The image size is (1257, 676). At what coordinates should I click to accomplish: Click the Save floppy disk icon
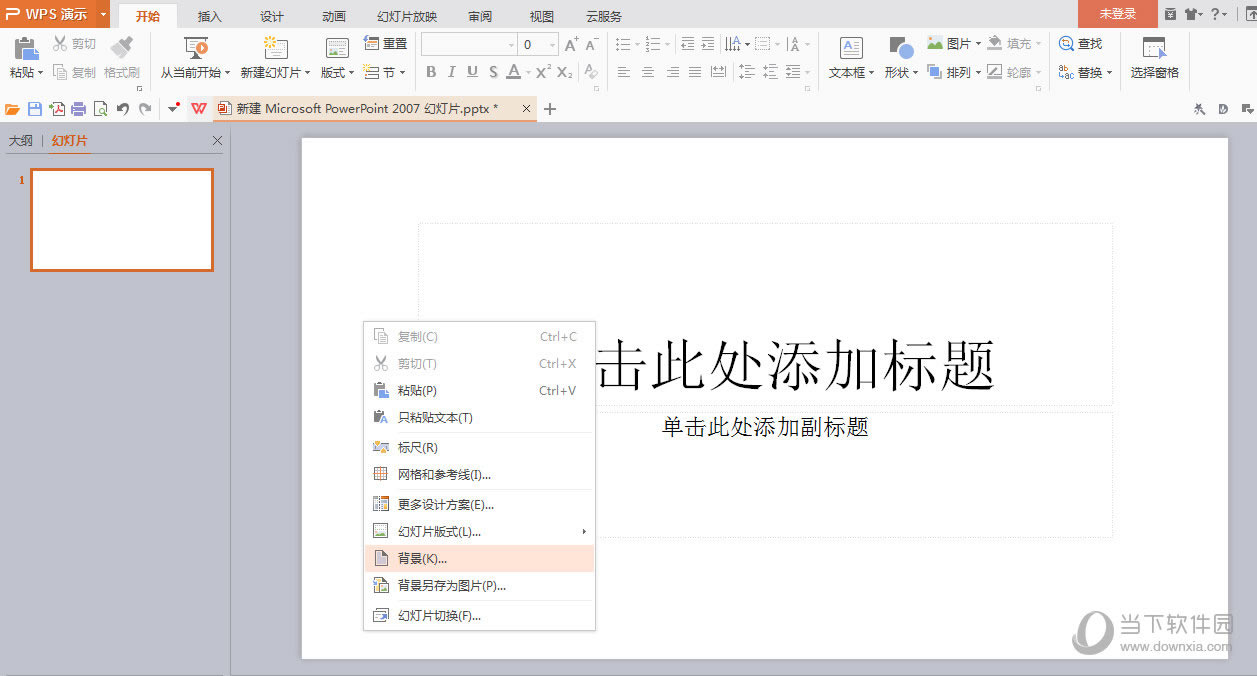[35, 109]
